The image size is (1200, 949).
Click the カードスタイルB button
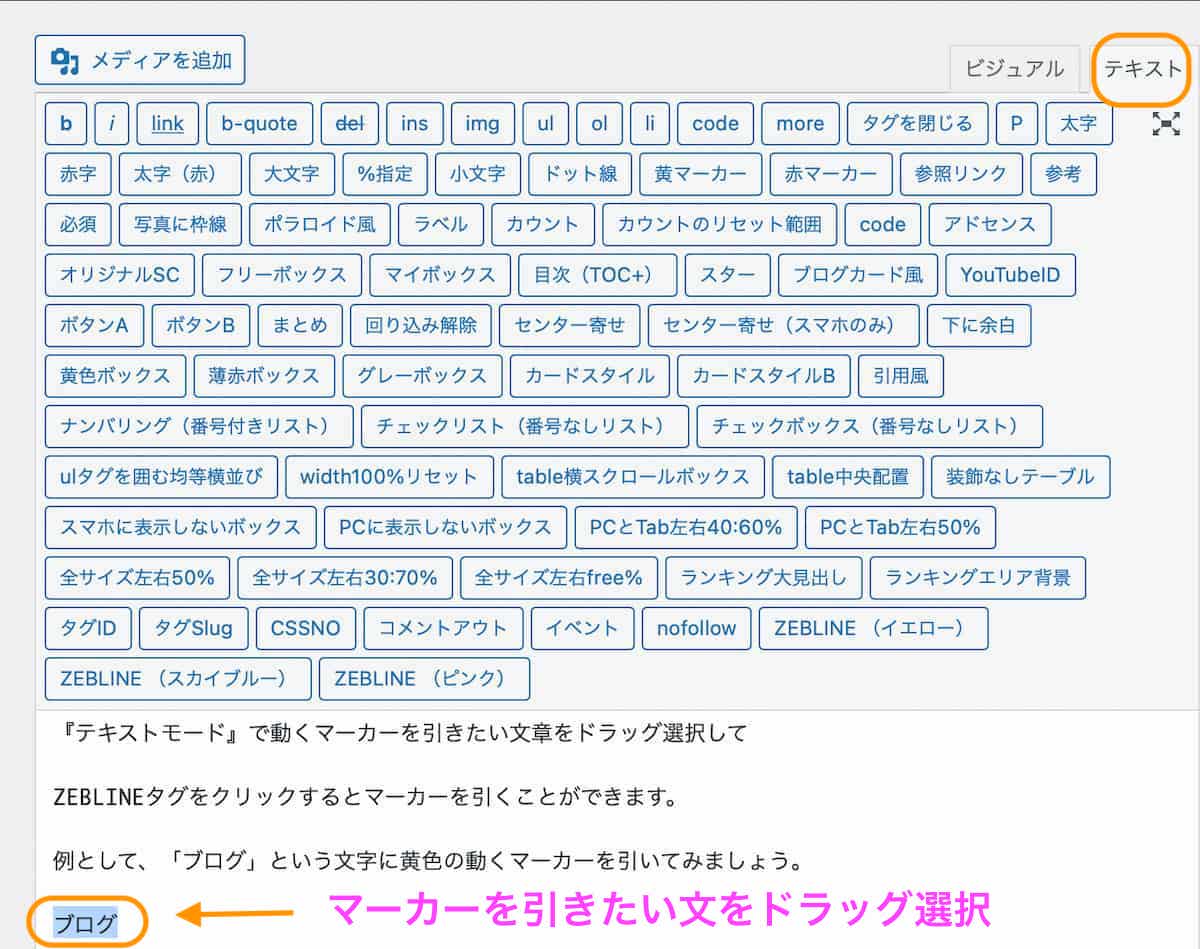tap(764, 376)
